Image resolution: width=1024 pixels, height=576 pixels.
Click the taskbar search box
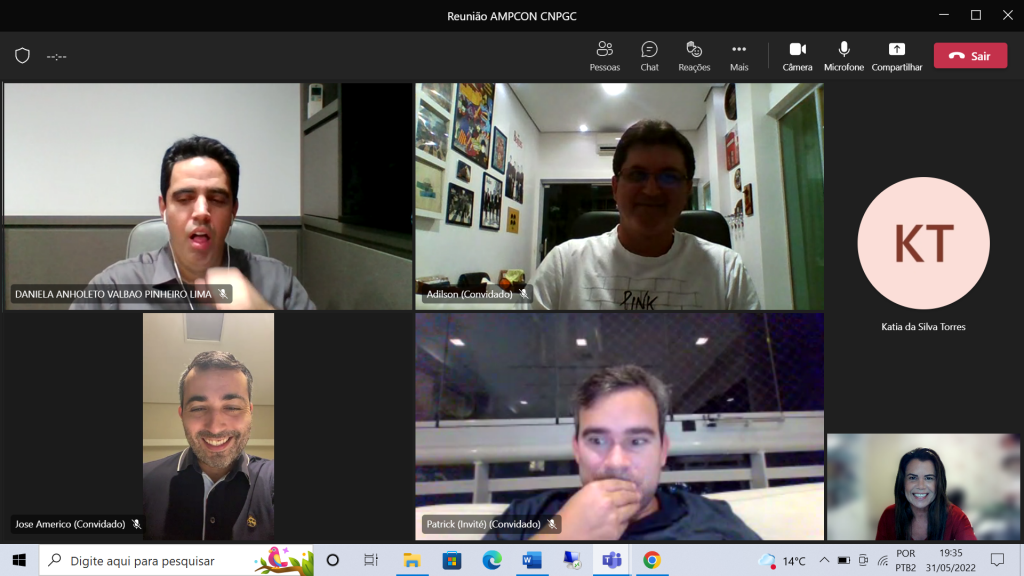click(176, 560)
